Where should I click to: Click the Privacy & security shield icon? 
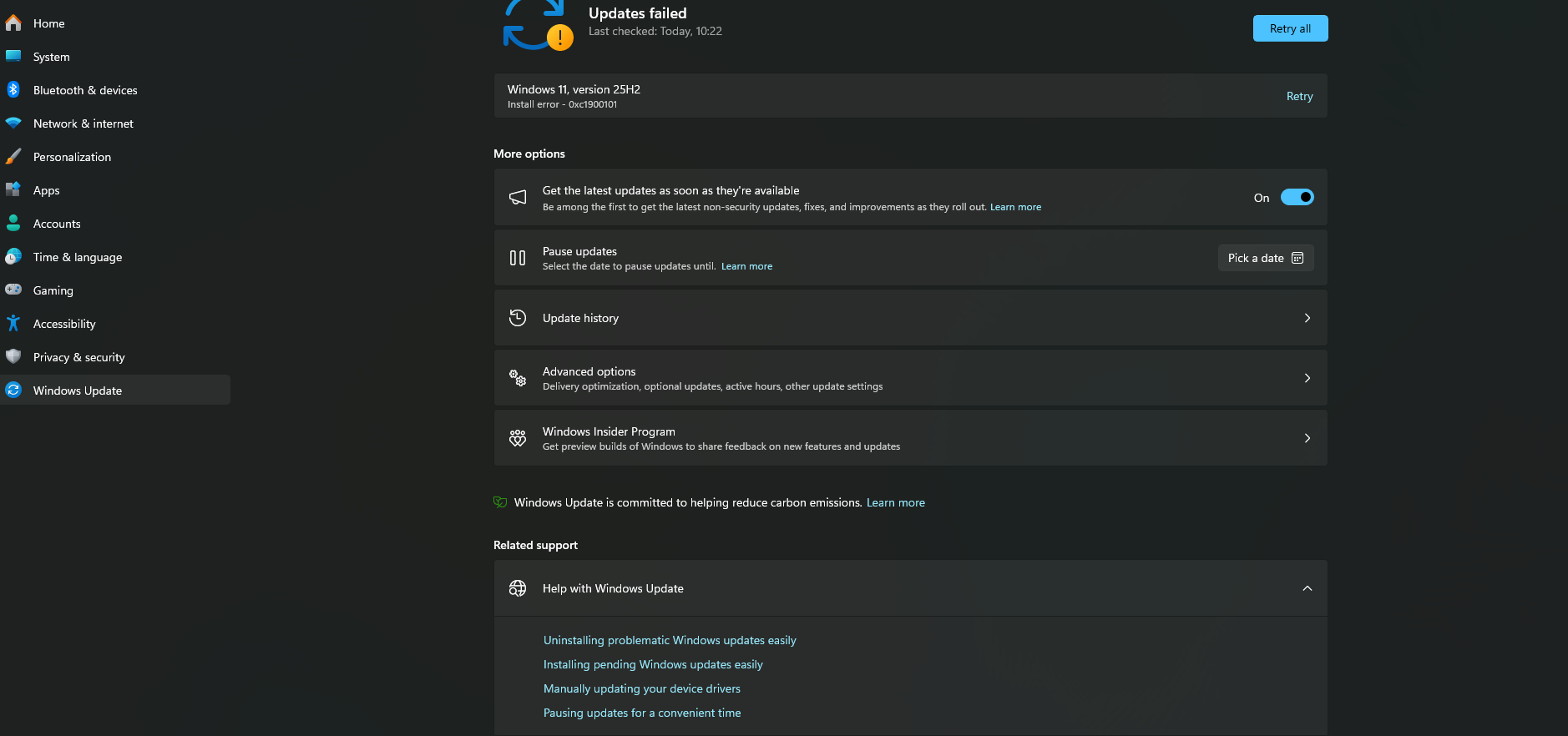point(13,356)
